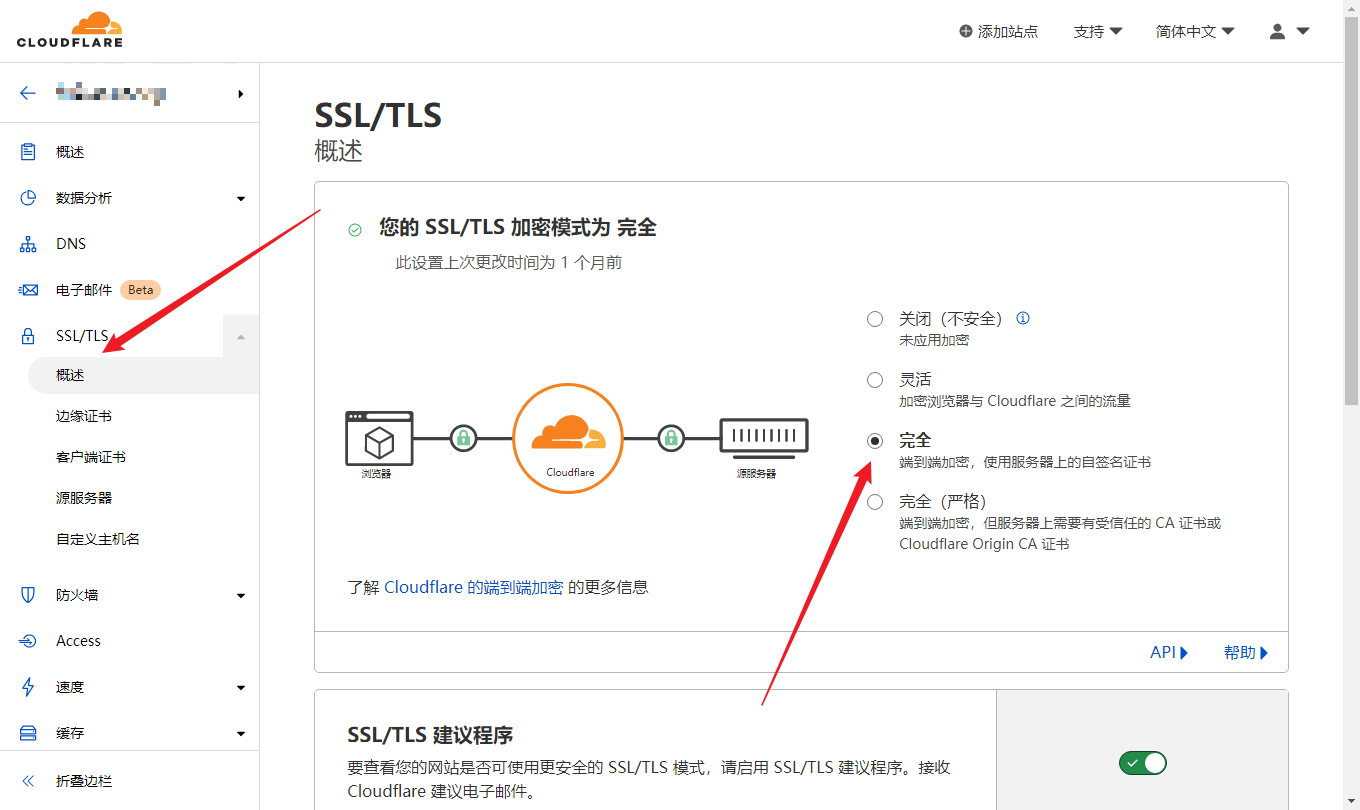The width and height of the screenshot is (1360, 810).
Task: Click the green check status icon
Action: coord(355,230)
